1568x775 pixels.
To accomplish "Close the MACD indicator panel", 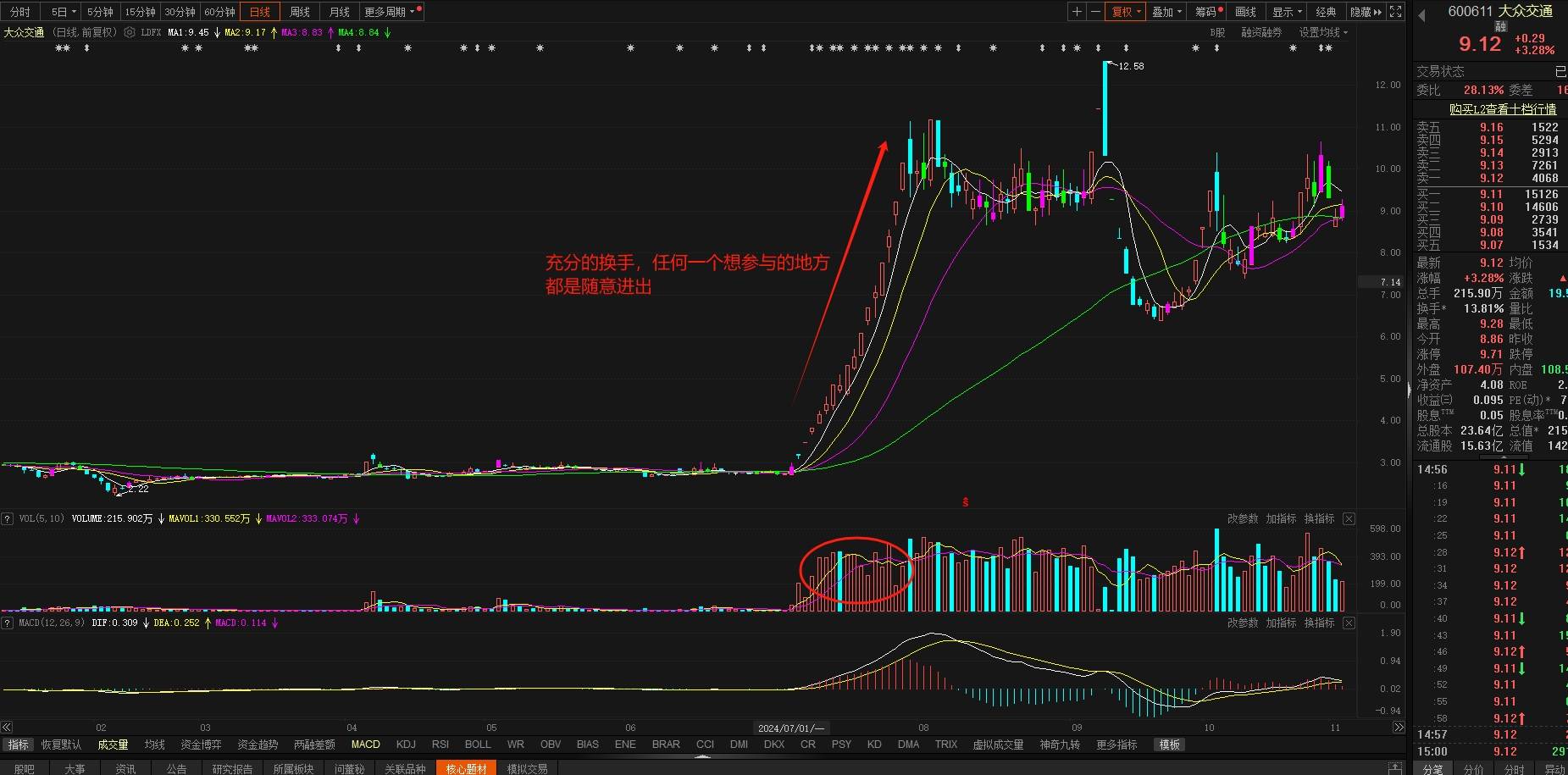I will click(x=1349, y=623).
